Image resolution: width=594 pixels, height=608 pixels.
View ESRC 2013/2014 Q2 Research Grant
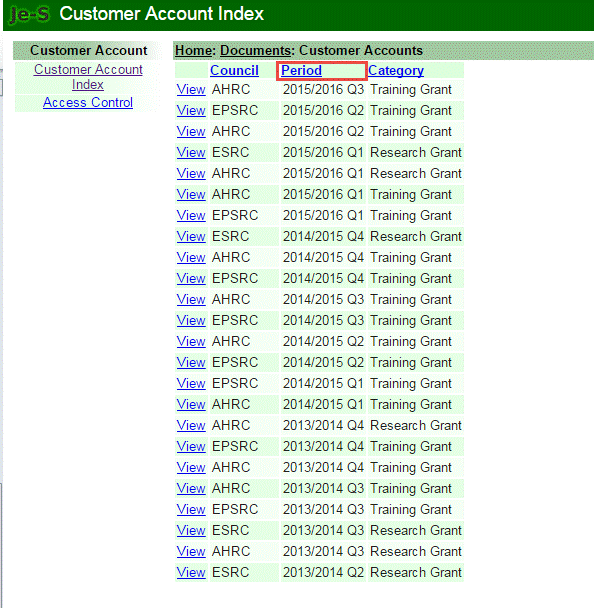[x=191, y=572]
